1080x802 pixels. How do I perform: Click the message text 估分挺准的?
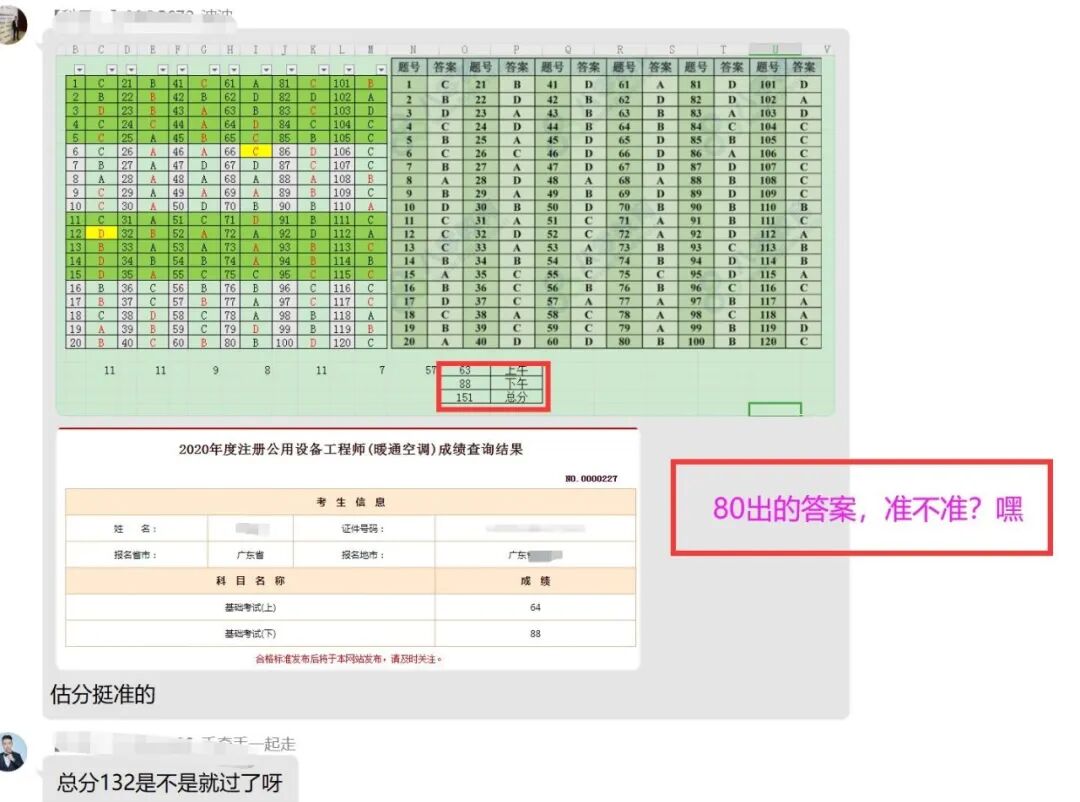[103, 694]
